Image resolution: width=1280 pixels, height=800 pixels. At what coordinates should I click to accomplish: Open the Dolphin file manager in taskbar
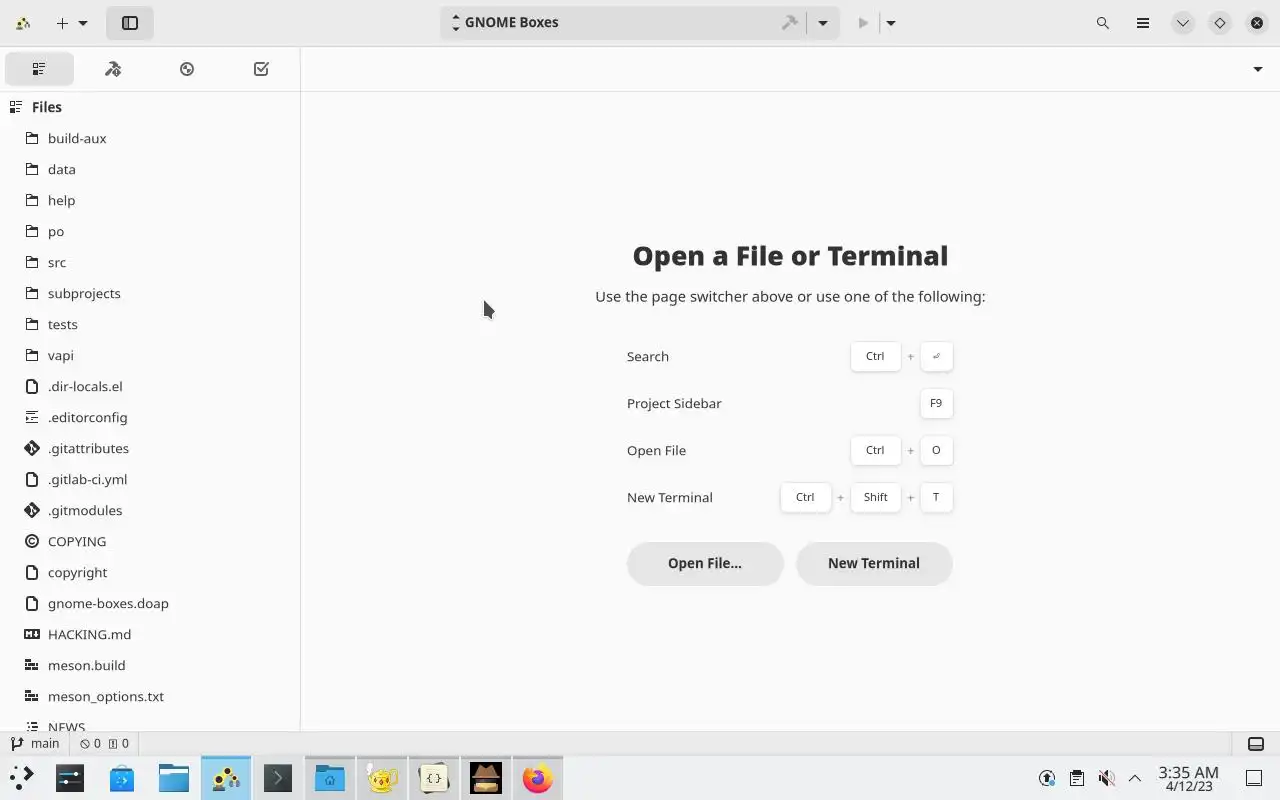[174, 777]
